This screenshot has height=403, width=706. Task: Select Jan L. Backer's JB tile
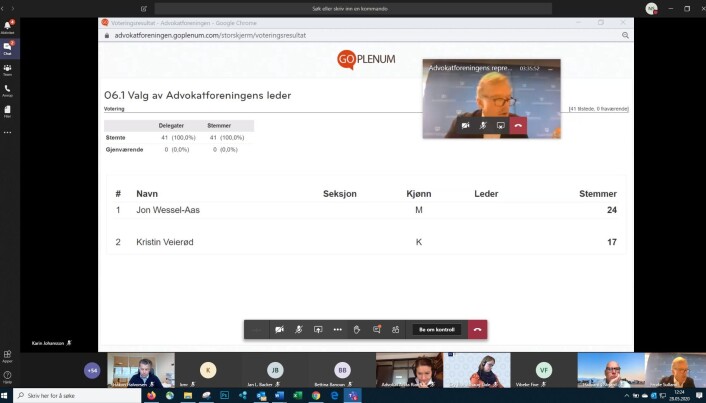[x=275, y=370]
